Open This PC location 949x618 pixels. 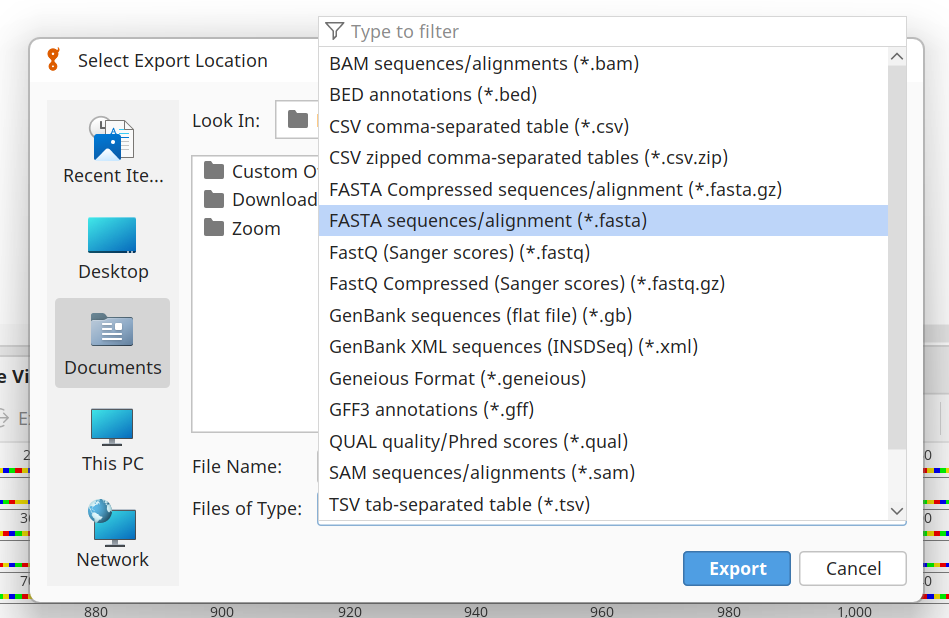pyautogui.click(x=112, y=439)
